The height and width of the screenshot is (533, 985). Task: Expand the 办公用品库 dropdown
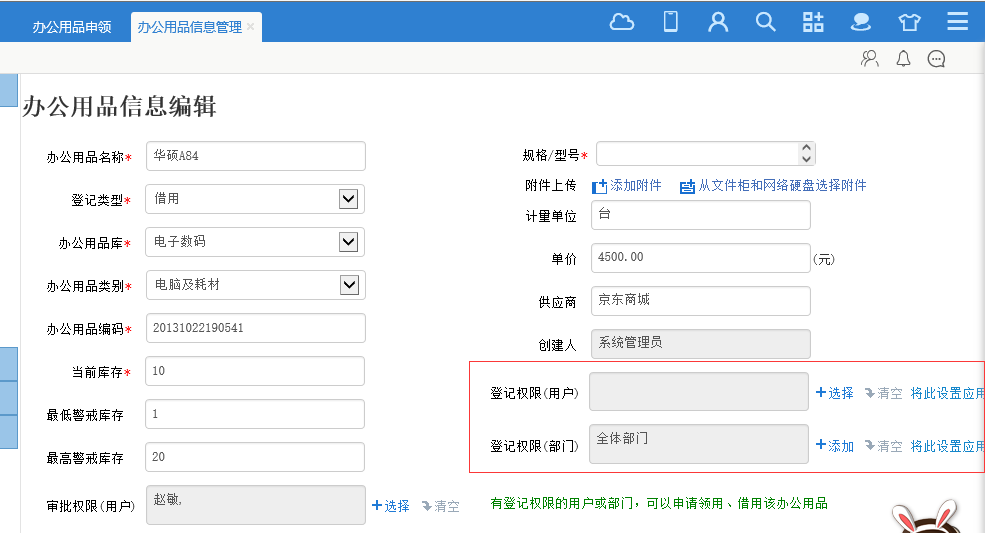(348, 242)
